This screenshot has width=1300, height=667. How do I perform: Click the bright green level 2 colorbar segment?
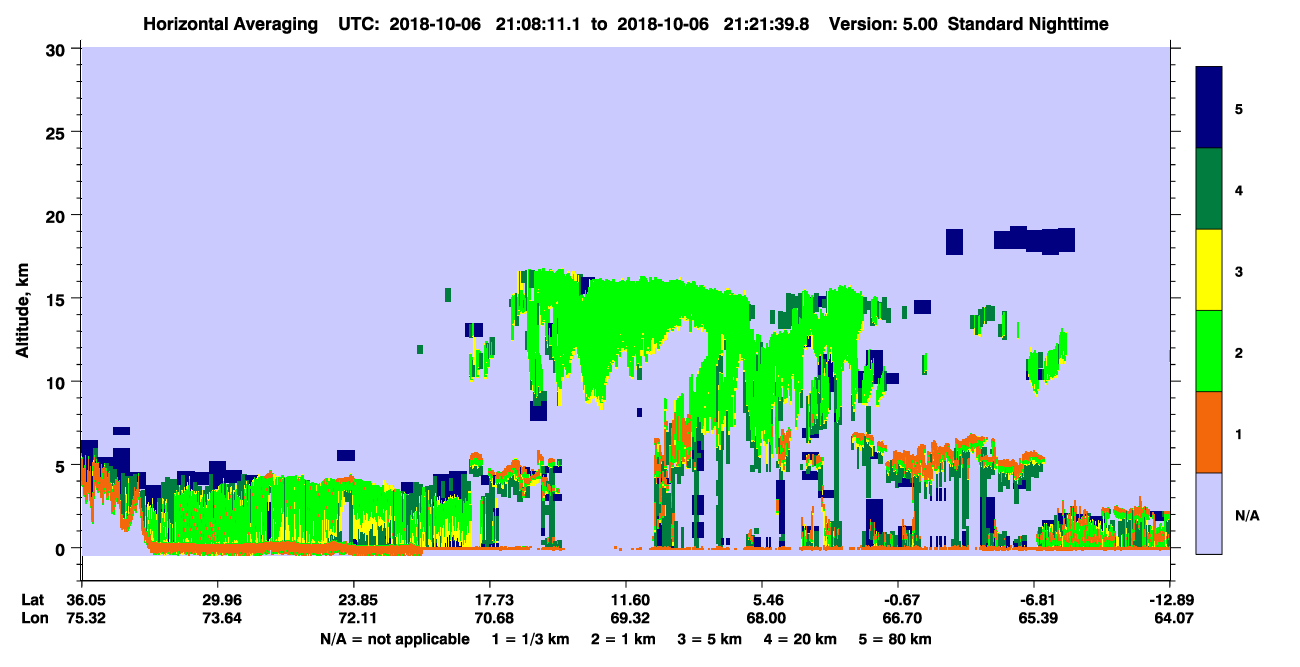(1209, 351)
